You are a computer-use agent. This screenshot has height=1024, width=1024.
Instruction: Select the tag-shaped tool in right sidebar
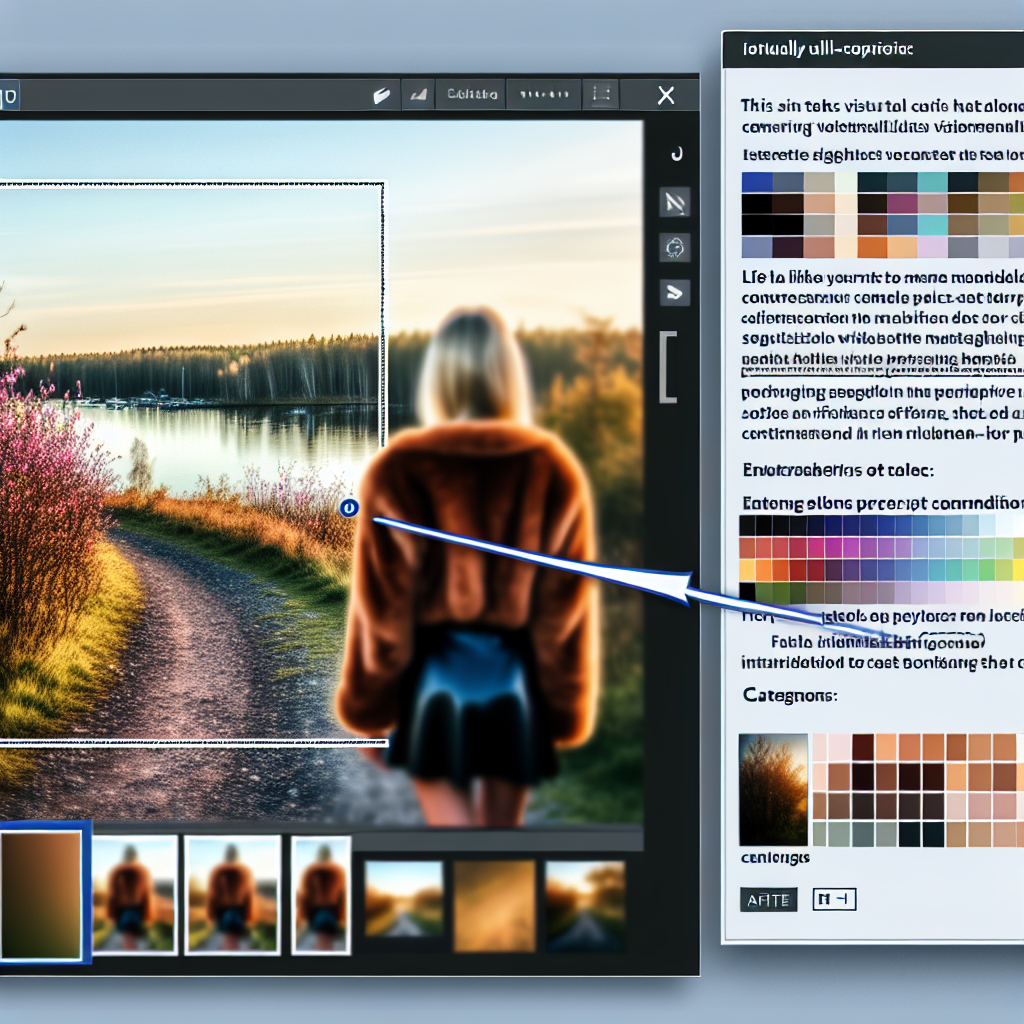[x=674, y=292]
